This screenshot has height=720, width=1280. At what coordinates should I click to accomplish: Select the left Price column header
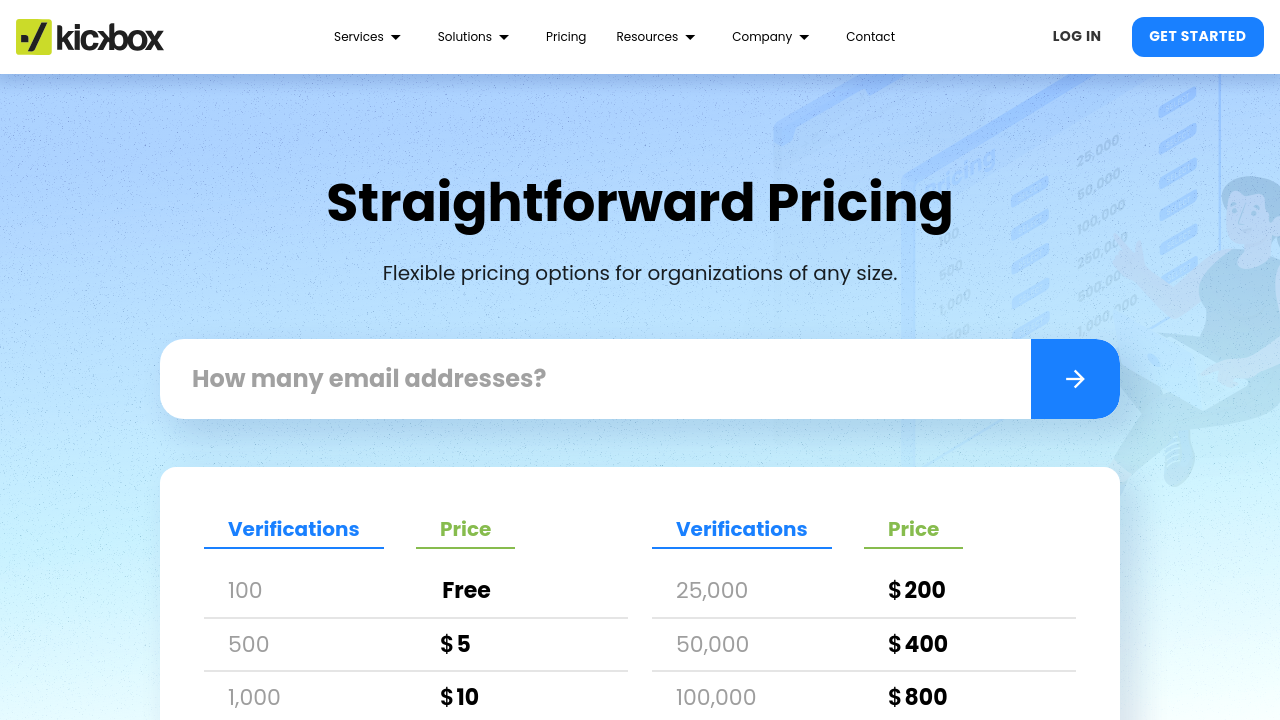[465, 529]
